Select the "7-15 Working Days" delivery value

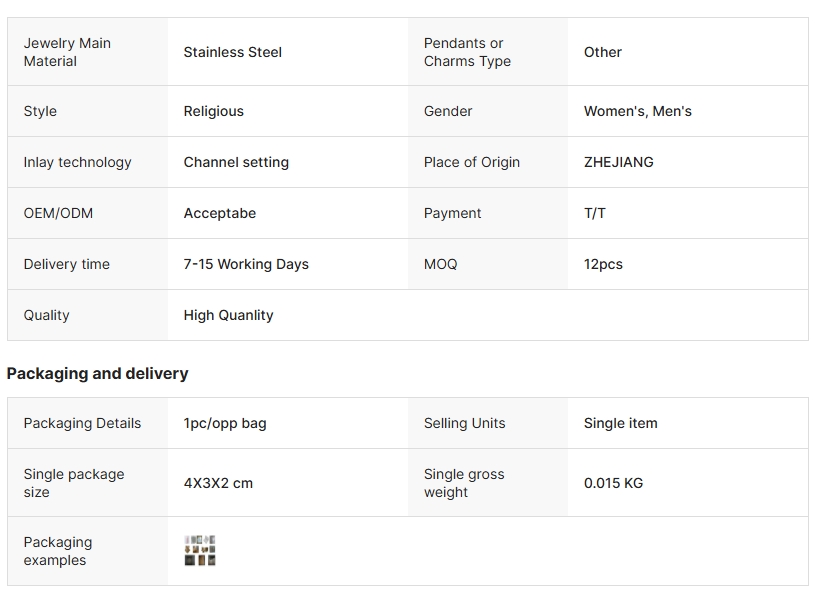point(246,264)
